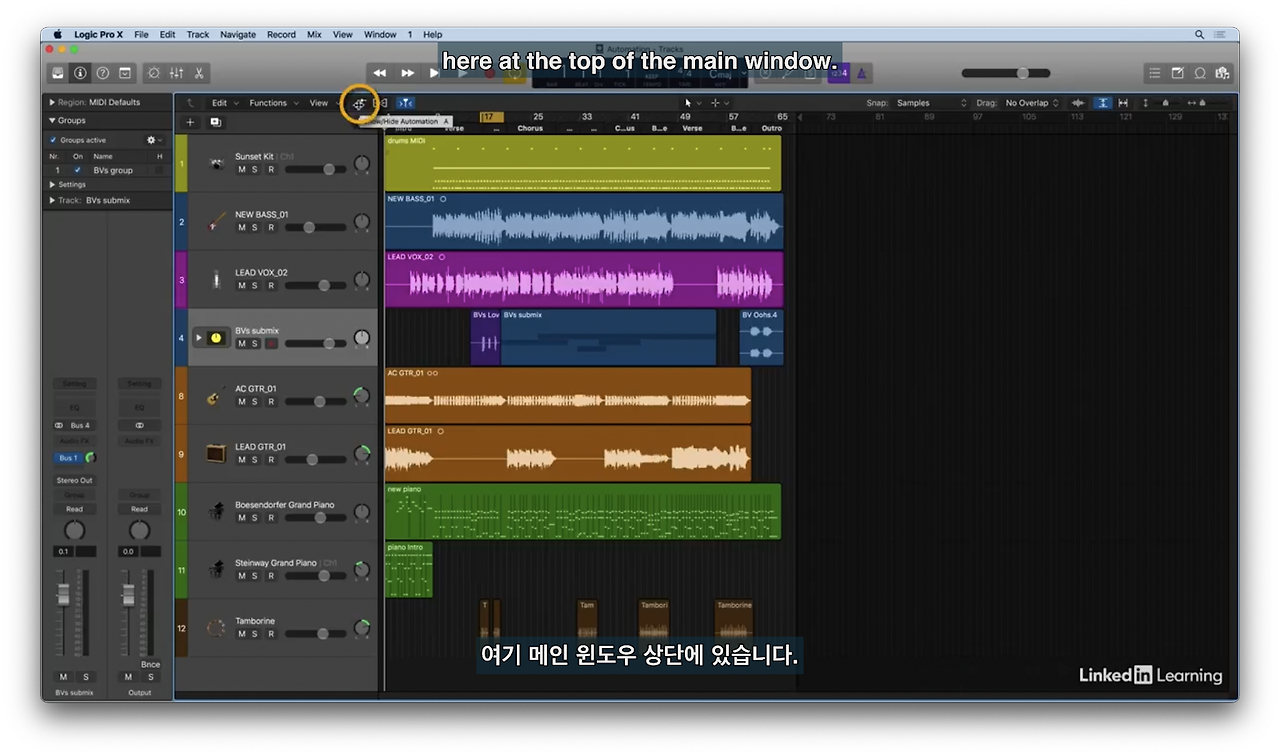
Task: Click the Bnce bounce button
Action: [150, 664]
